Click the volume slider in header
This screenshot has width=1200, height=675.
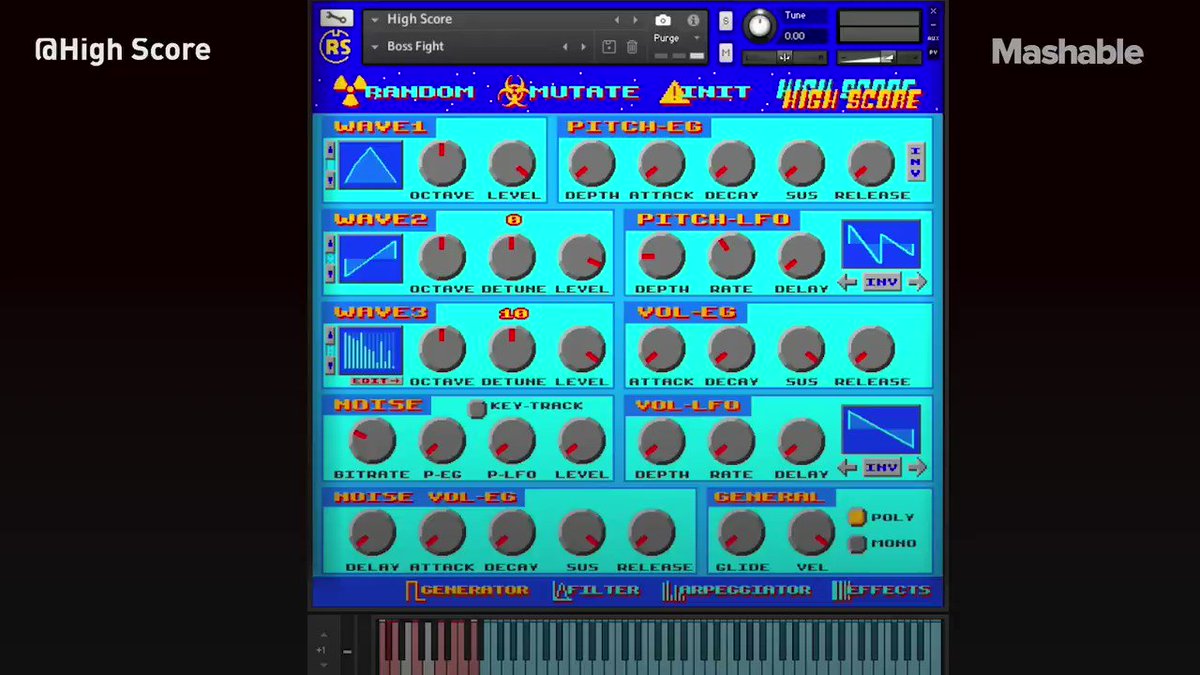(x=878, y=57)
